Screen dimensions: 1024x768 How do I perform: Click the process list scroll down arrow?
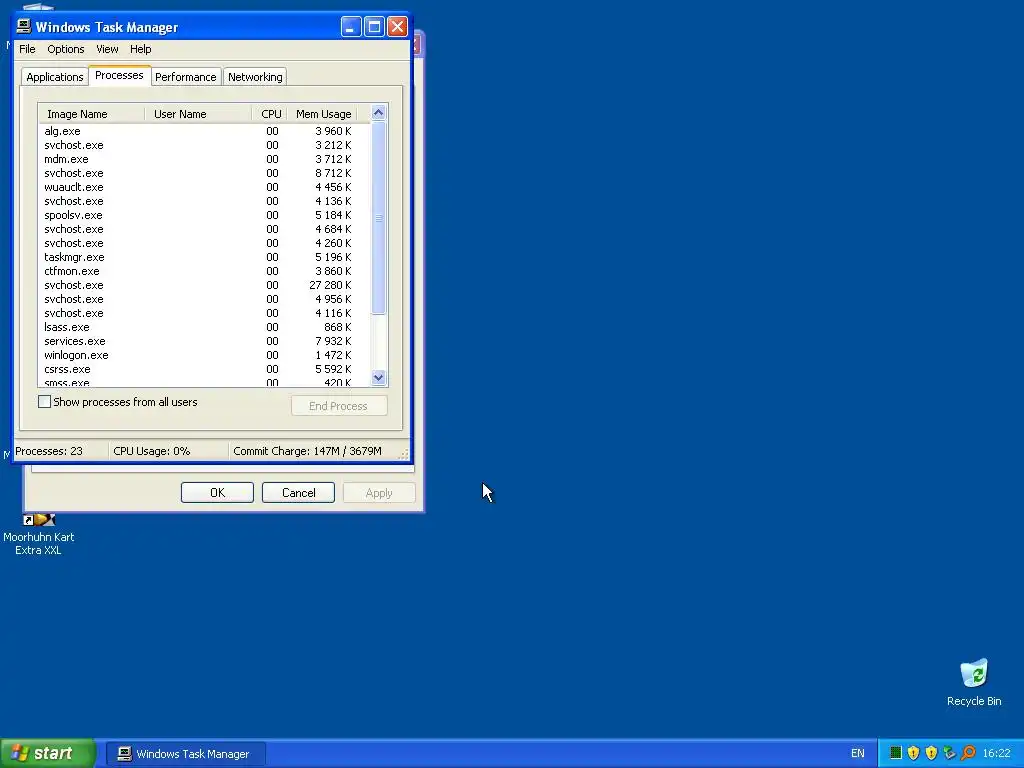point(379,377)
